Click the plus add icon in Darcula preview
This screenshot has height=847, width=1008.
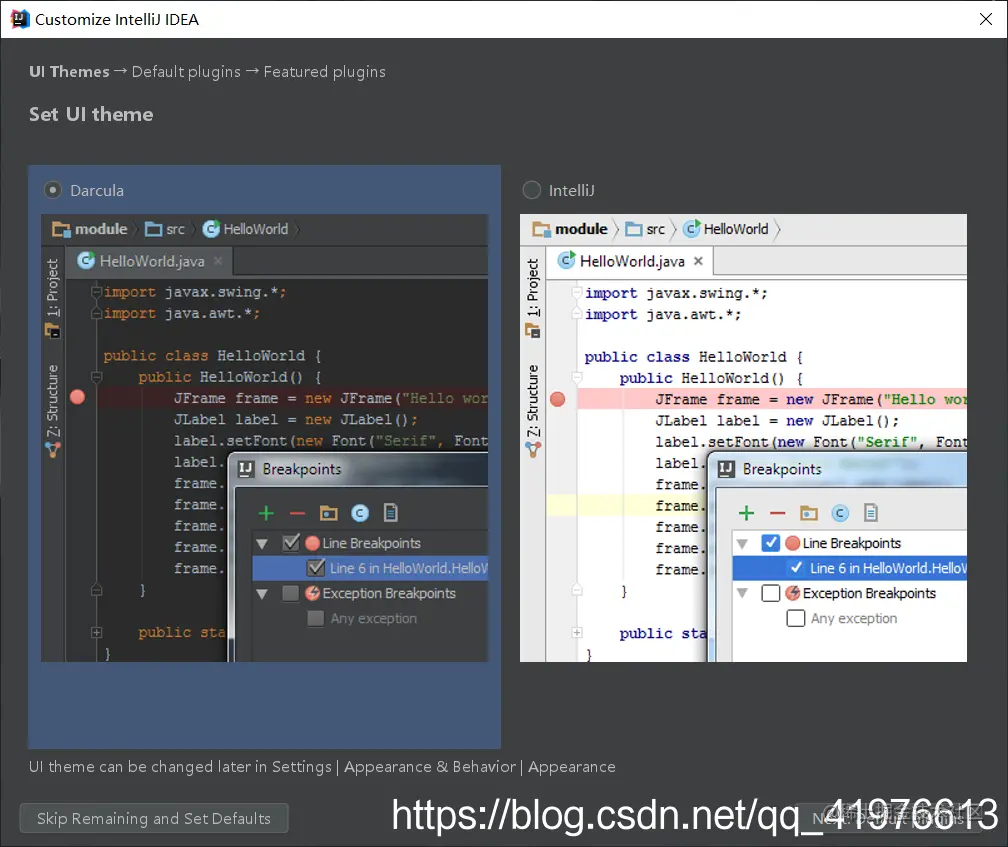(266, 513)
